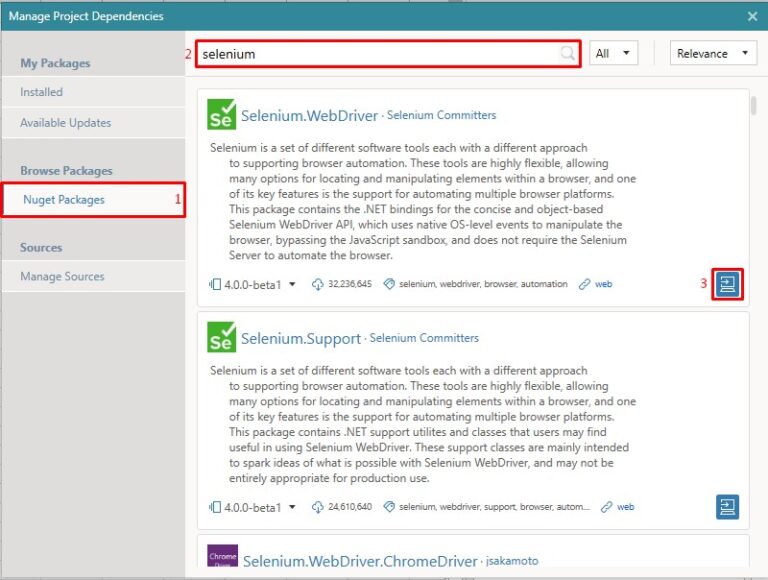The image size is (768, 580).
Task: Click the search magnifier icon
Action: point(567,53)
